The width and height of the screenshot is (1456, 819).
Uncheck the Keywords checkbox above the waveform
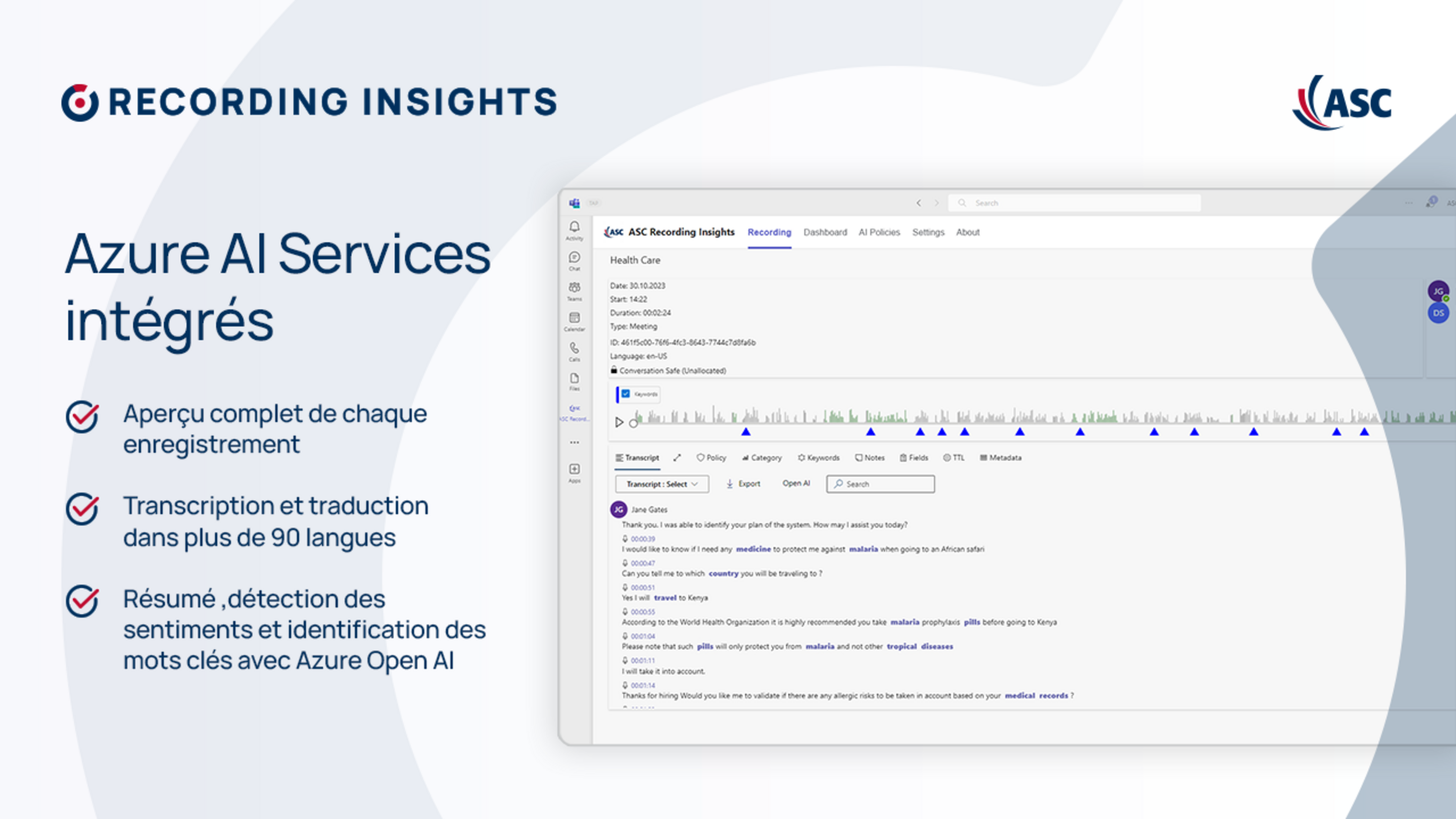(x=625, y=394)
